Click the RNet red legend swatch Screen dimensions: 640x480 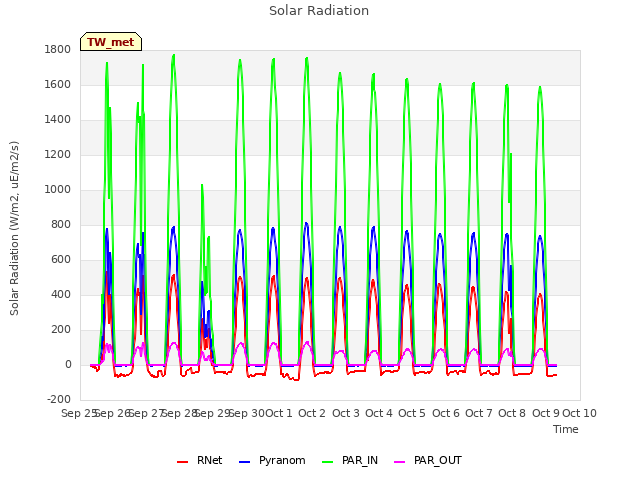tap(182, 462)
